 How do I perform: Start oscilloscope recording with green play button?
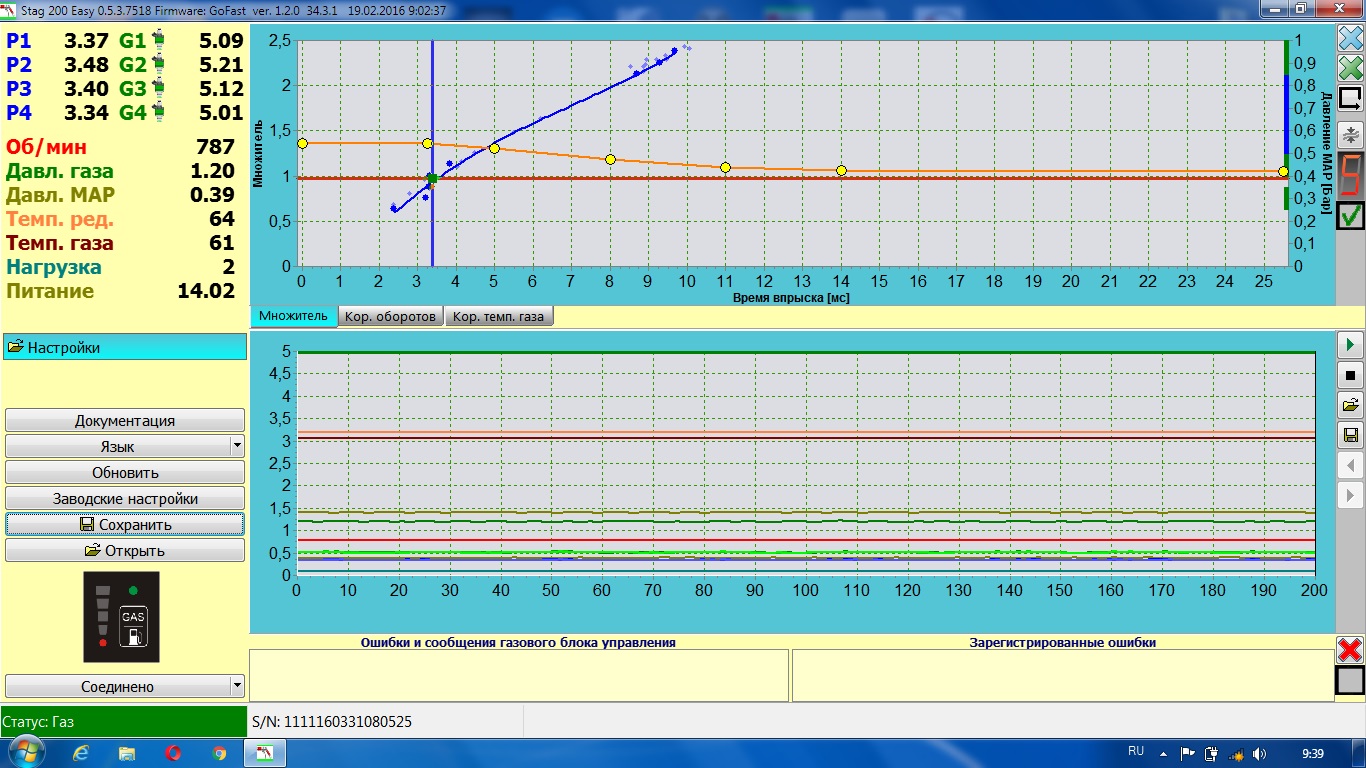pos(1350,345)
